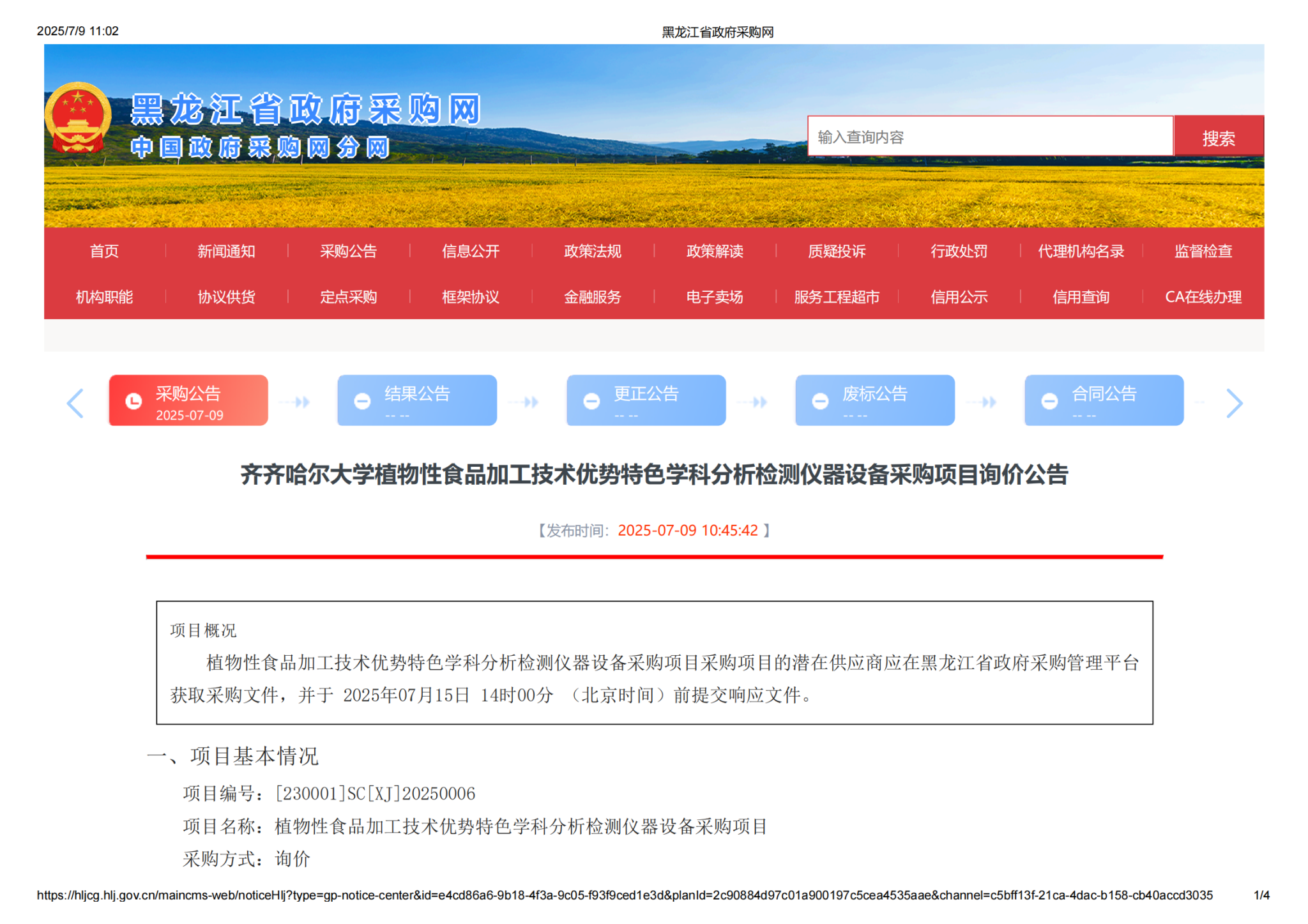Click the minus icon on 结果公告 step
1308x924 pixels.
point(362,401)
